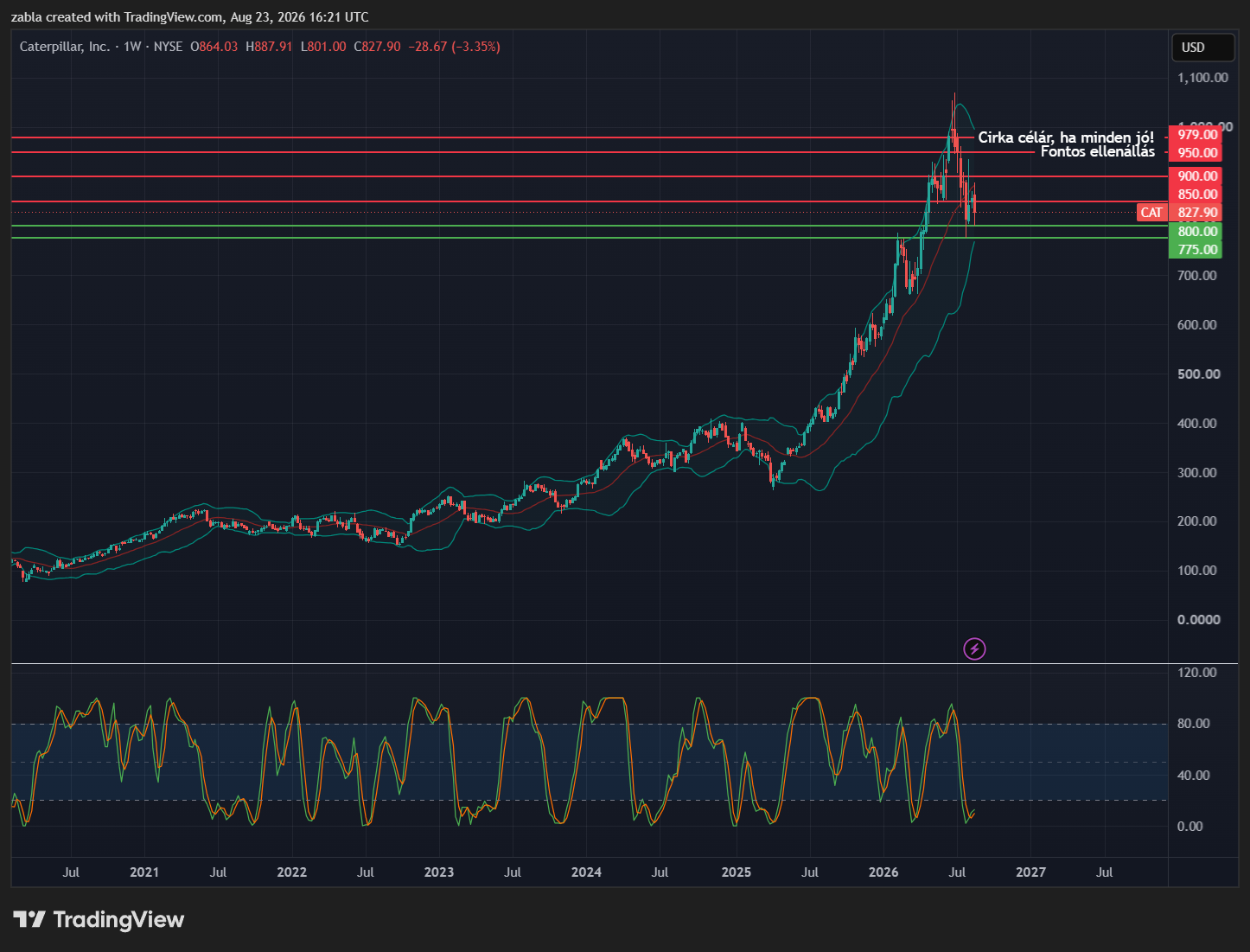This screenshot has width=1250, height=952.
Task: Click the close value C827.90
Action: [377, 47]
